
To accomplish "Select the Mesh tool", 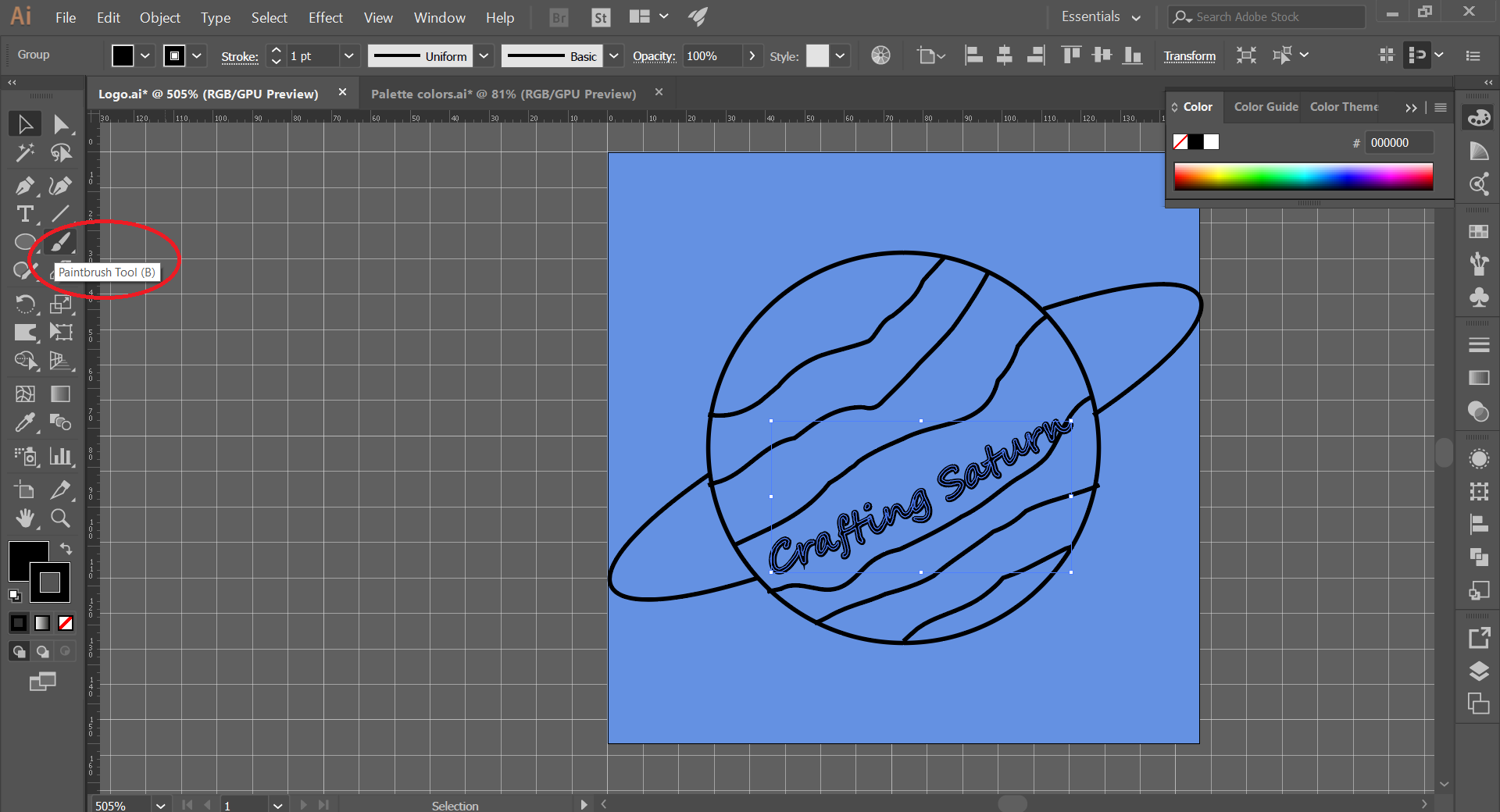I will [x=25, y=394].
